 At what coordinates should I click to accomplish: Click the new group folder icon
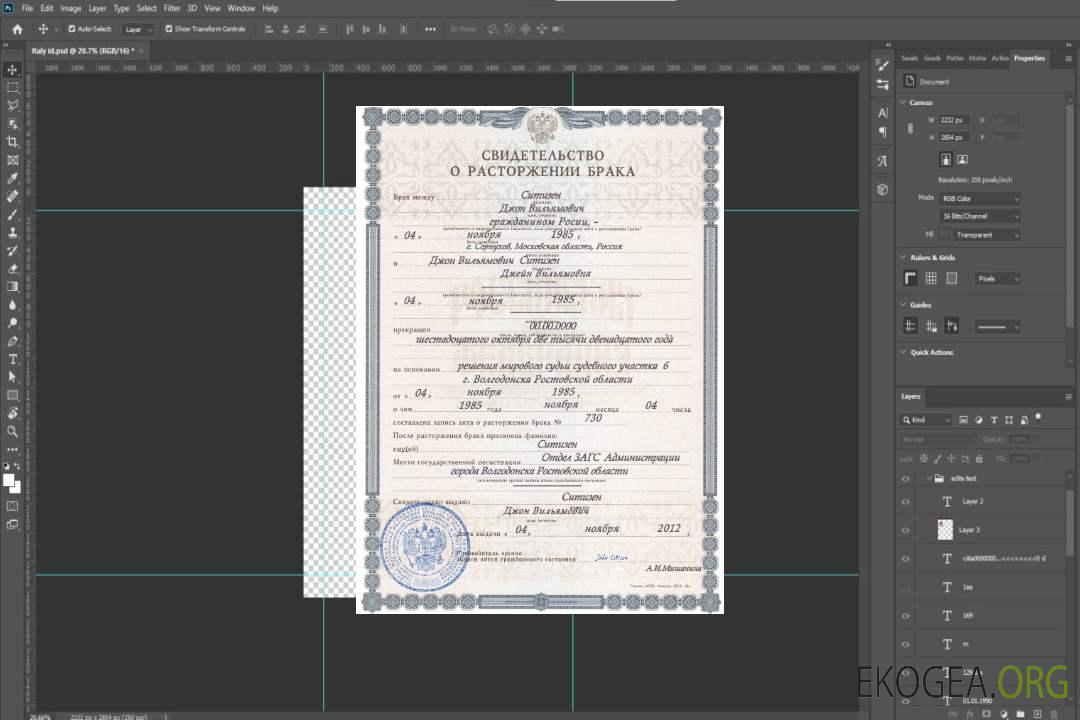point(1020,714)
